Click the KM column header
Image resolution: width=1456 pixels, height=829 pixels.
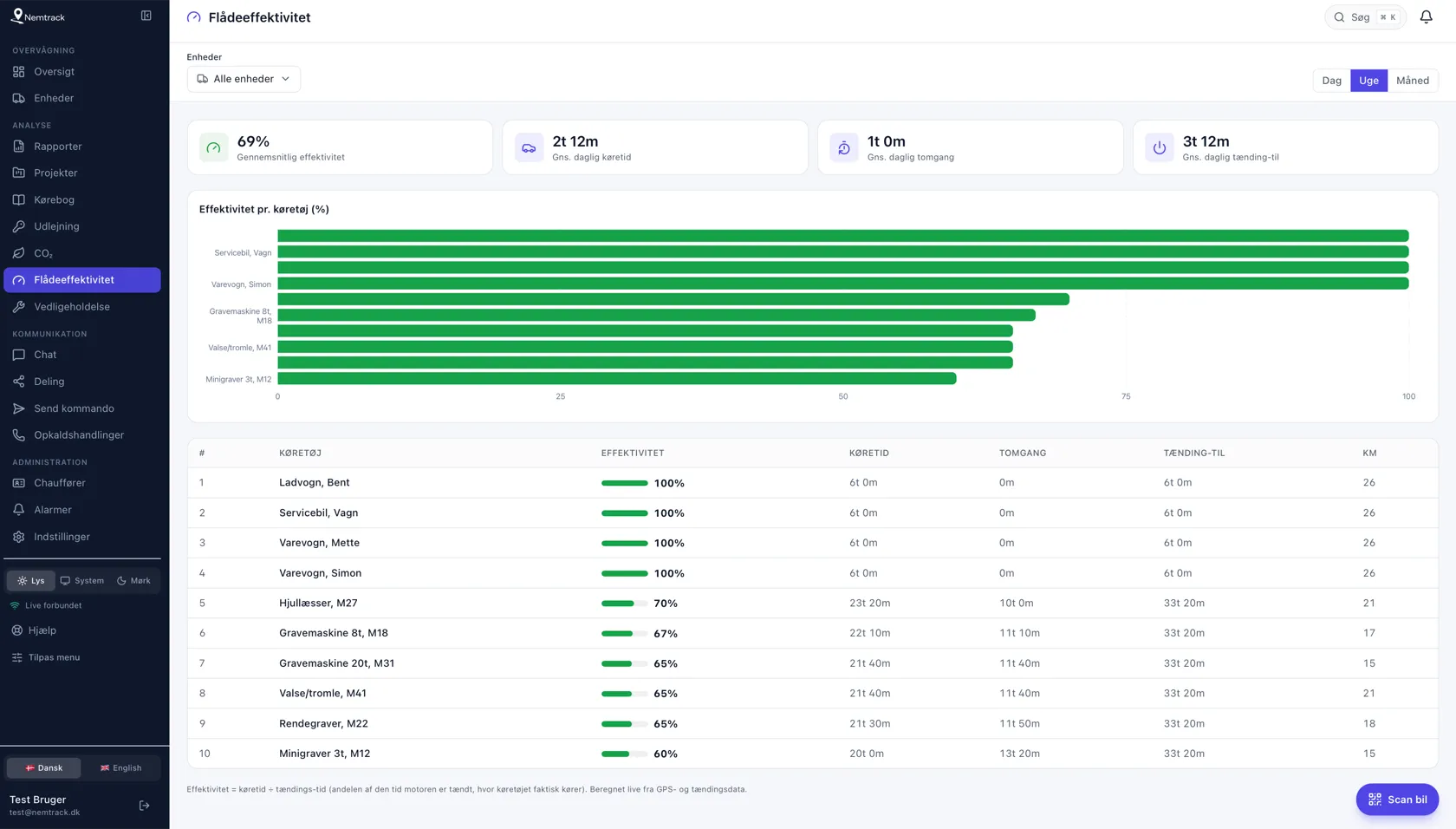pyautogui.click(x=1369, y=454)
